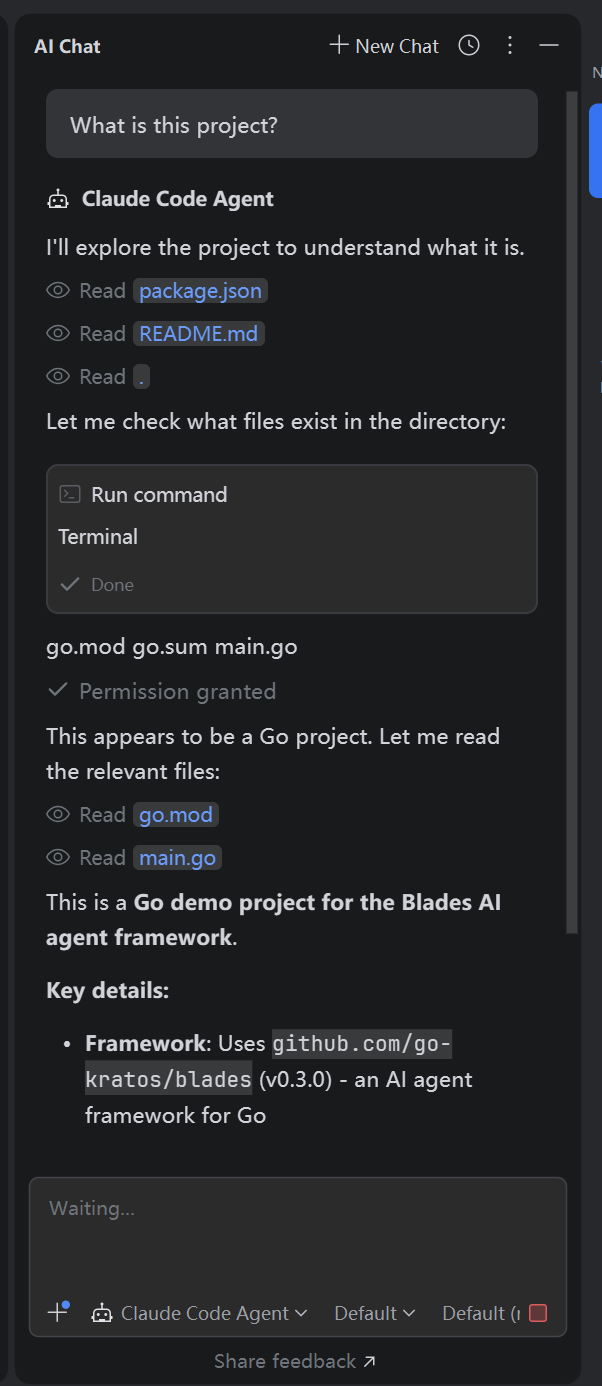Screen dimensions: 602x1386
Task: Click the eye icon beside go.mod
Action: point(58,815)
